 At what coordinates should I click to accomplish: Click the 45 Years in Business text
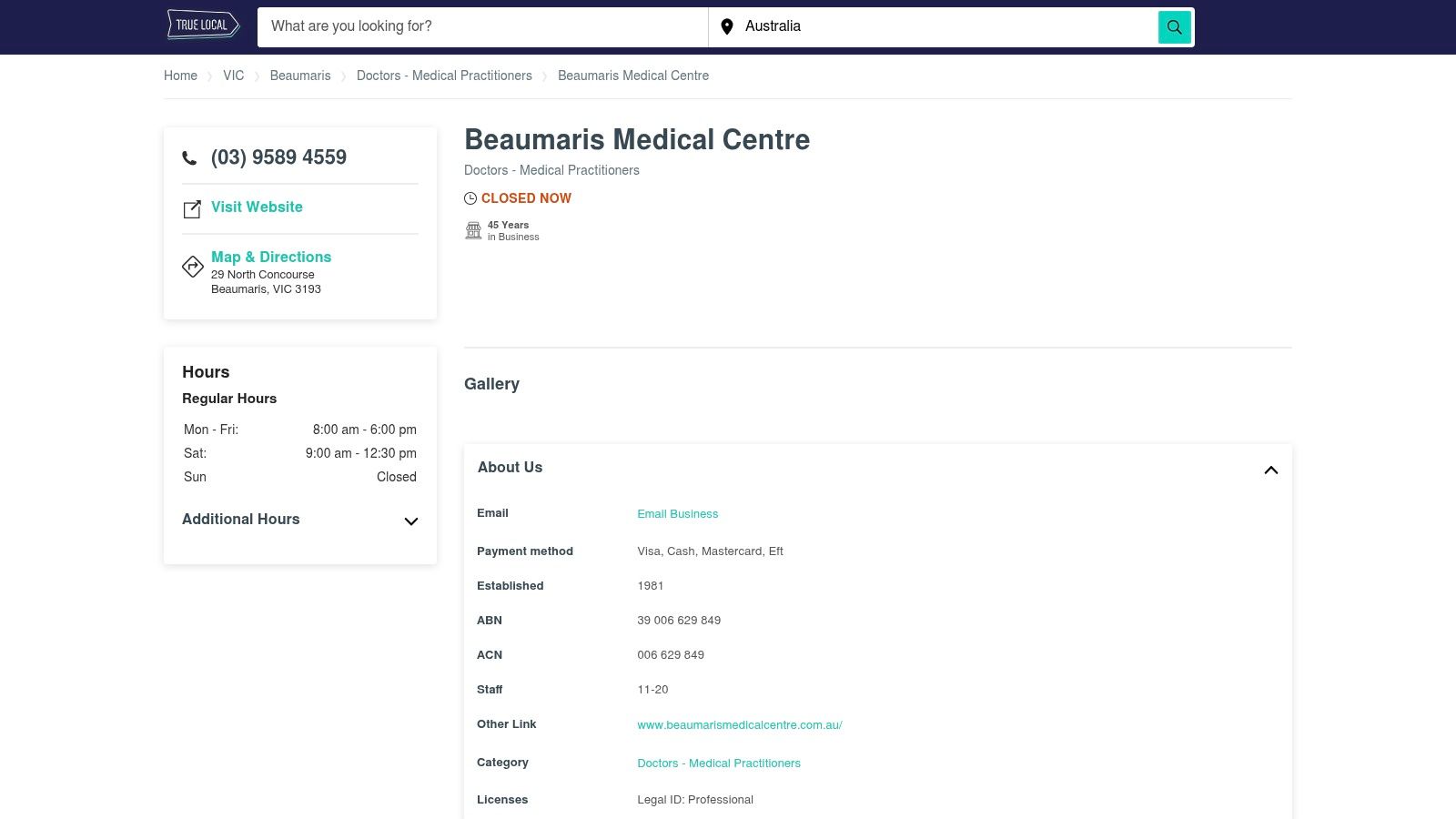(513, 230)
